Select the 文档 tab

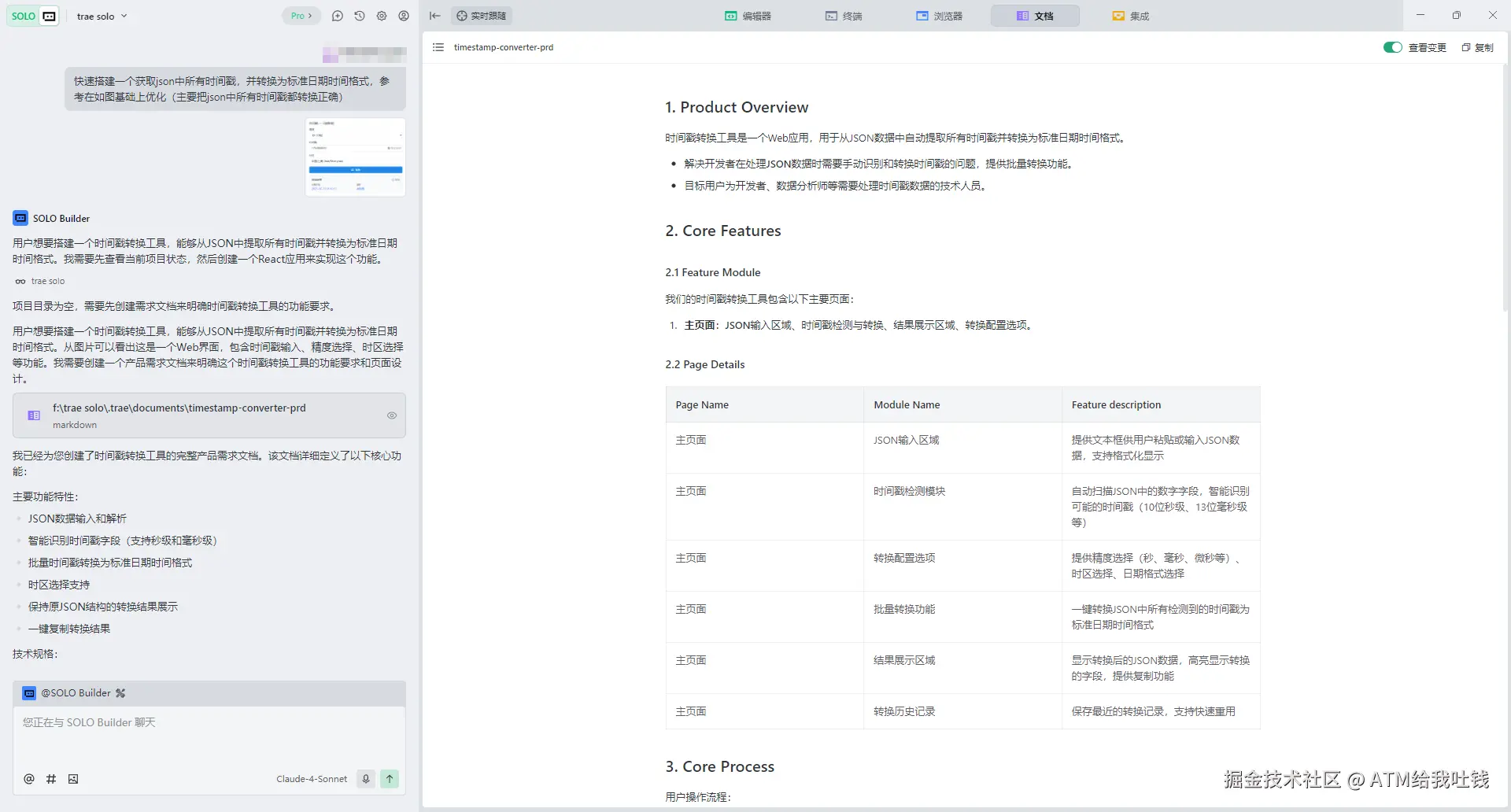1035,16
